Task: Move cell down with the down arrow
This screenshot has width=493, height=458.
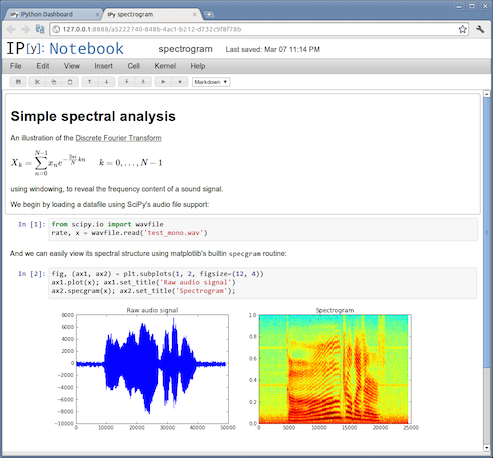Action: (x=107, y=82)
